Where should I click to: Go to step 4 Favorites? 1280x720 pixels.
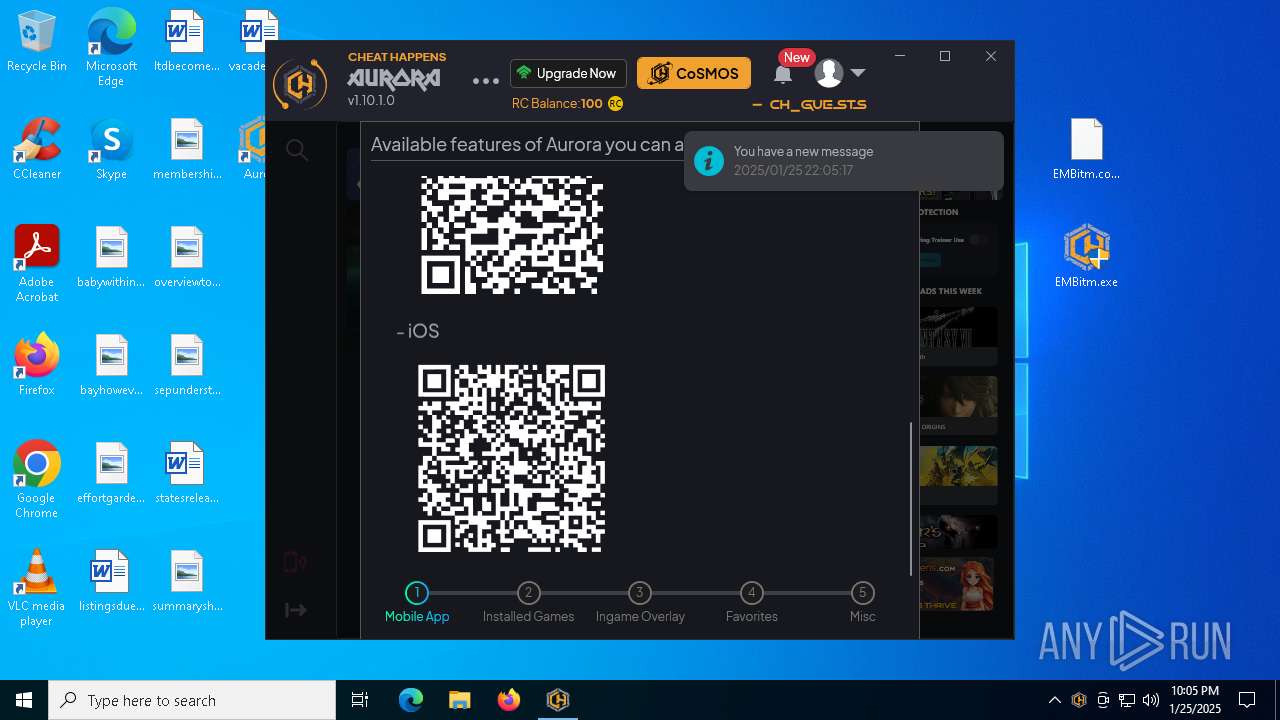pos(751,604)
